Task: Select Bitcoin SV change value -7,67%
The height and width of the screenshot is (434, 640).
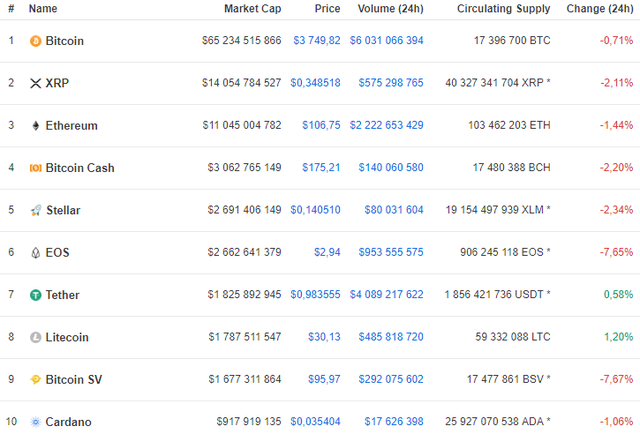Action: pyautogui.click(x=616, y=379)
